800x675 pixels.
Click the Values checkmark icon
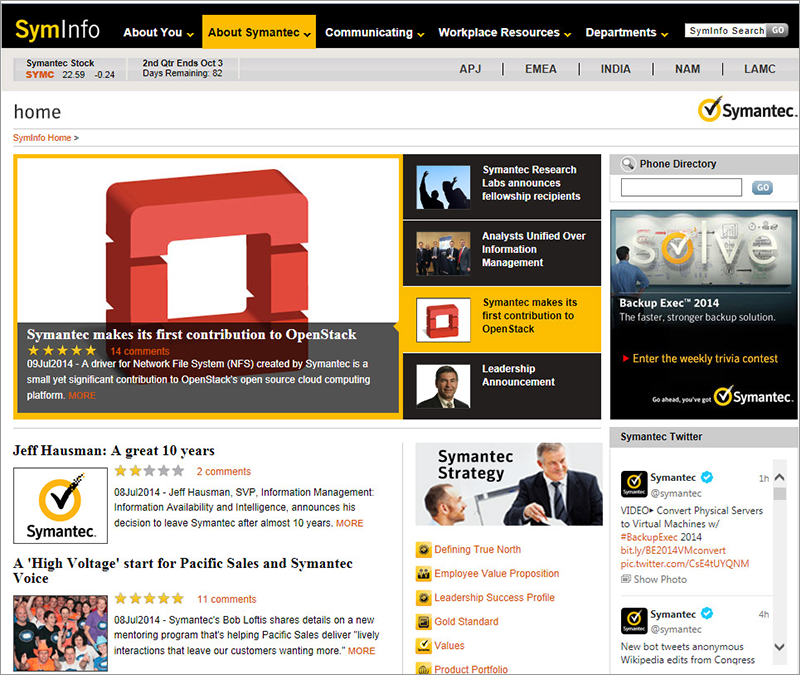click(423, 645)
